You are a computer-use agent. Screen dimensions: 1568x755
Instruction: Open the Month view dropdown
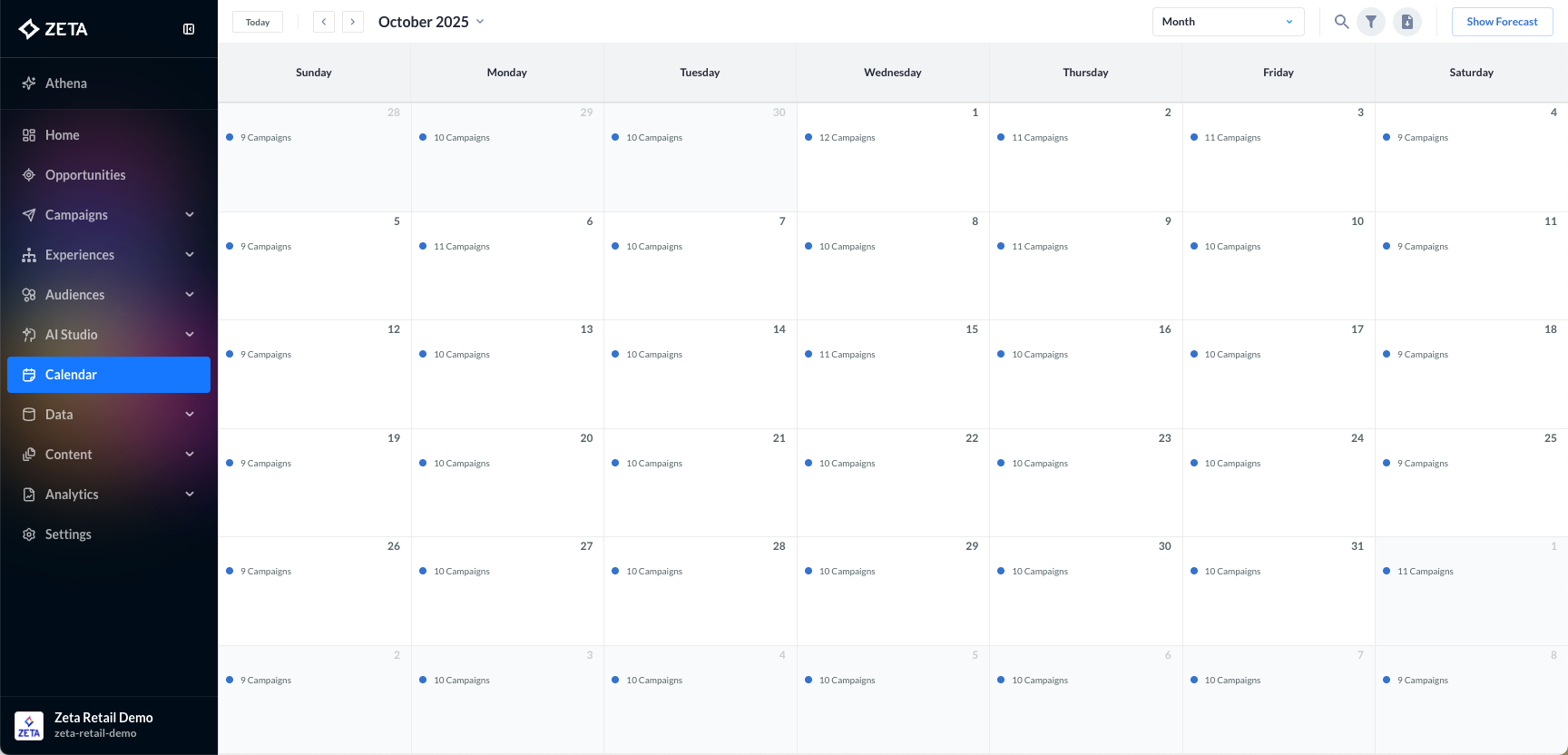(x=1228, y=22)
